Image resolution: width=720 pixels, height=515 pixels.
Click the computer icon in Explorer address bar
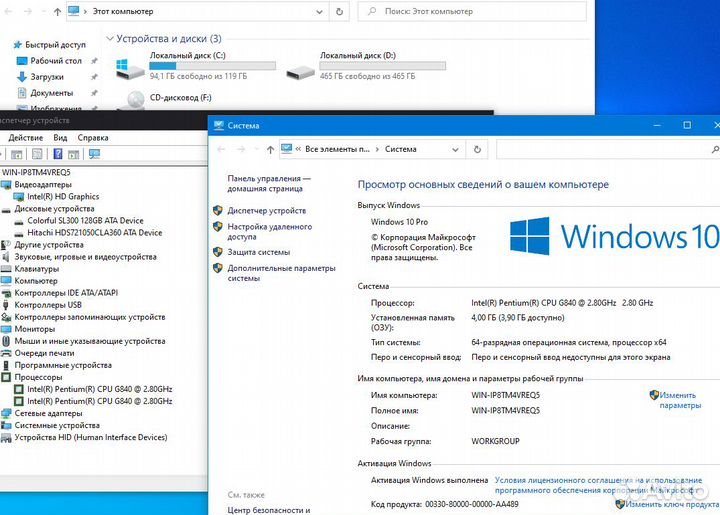click(73, 11)
